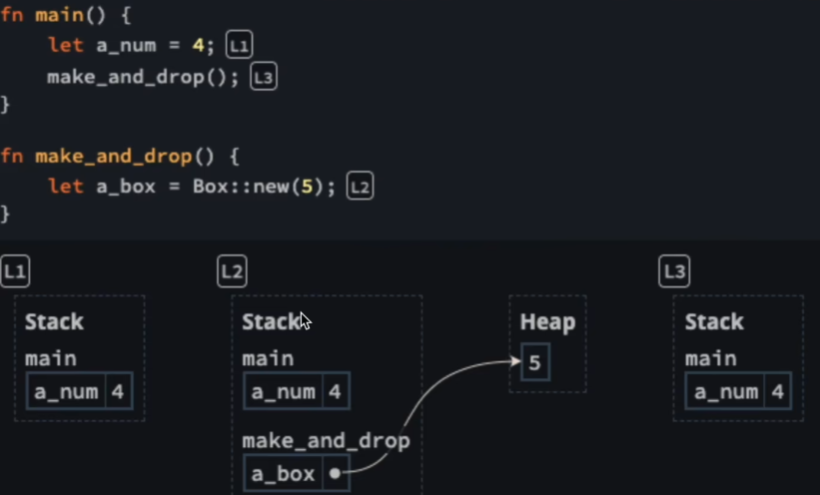
Task: Click the a_num name cell in L1 stack
Action: pos(67,392)
